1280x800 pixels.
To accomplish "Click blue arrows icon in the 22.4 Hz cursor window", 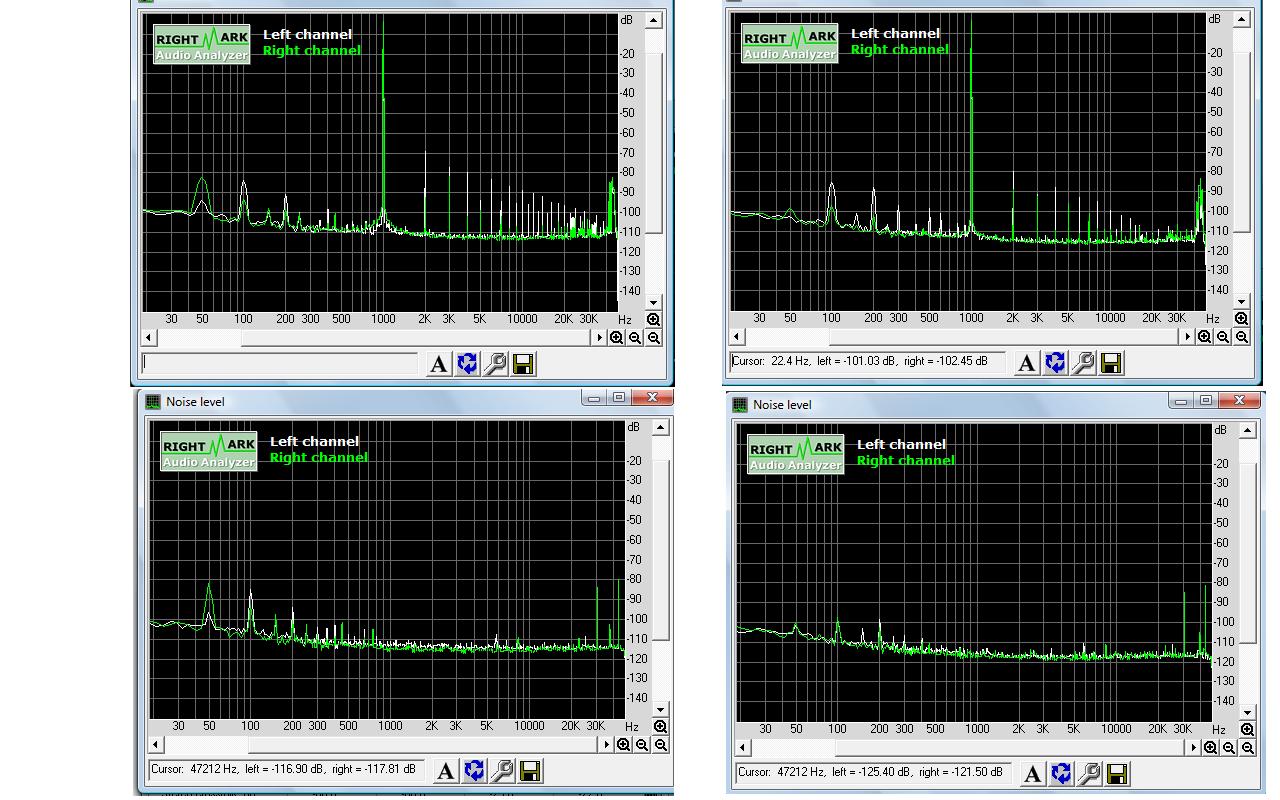I will 1055,363.
